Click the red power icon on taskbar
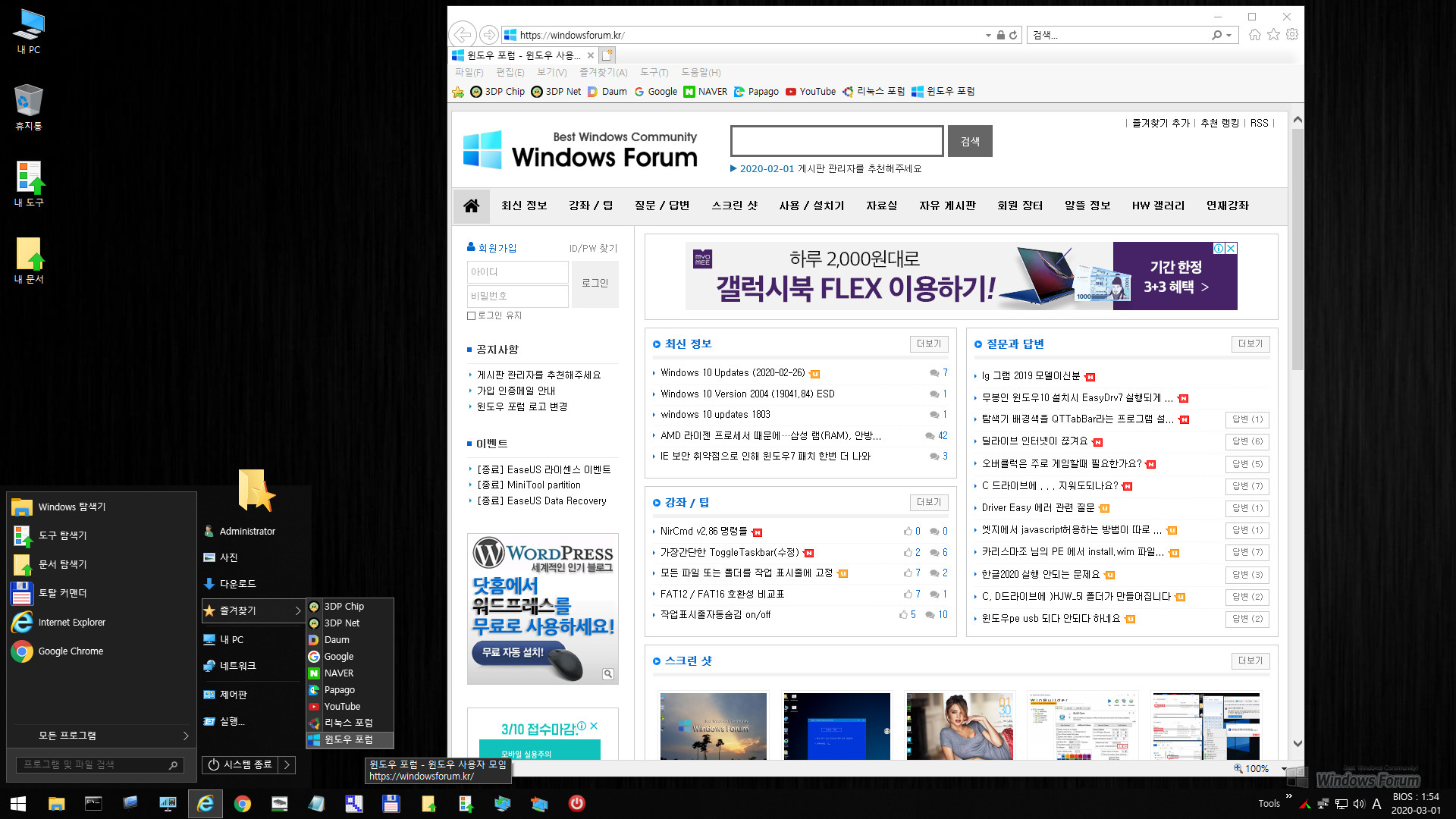Viewport: 1456px width, 819px height. point(577,803)
